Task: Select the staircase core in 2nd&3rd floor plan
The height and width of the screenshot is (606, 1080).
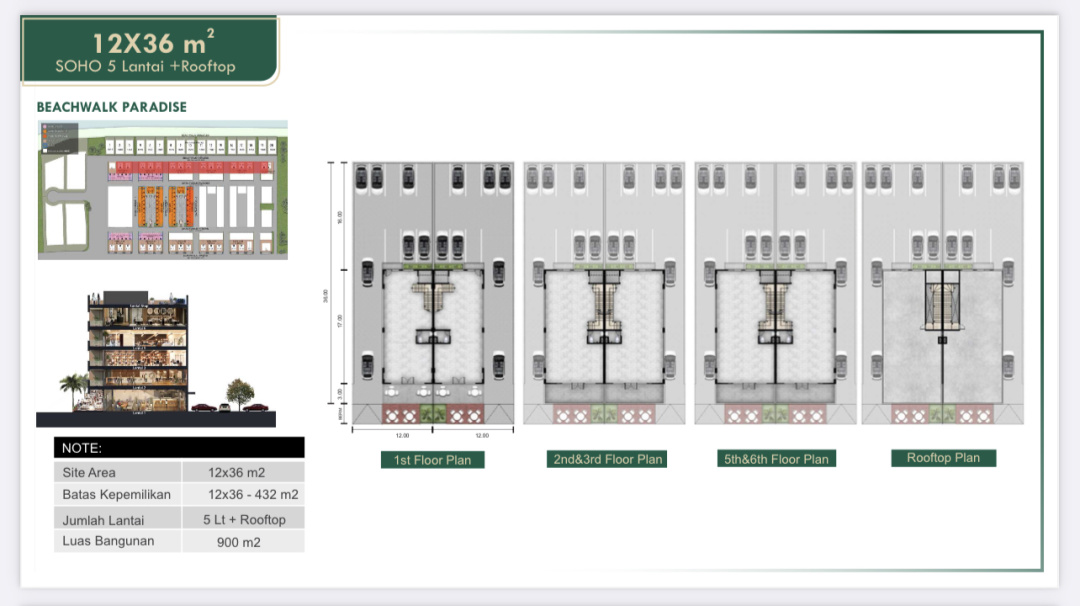Action: (604, 308)
